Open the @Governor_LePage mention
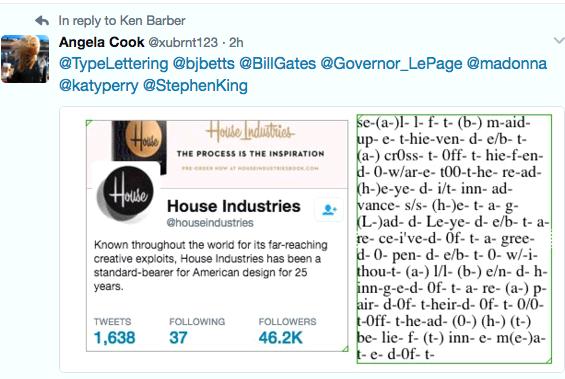The height and width of the screenshot is (379, 565). tap(391, 64)
